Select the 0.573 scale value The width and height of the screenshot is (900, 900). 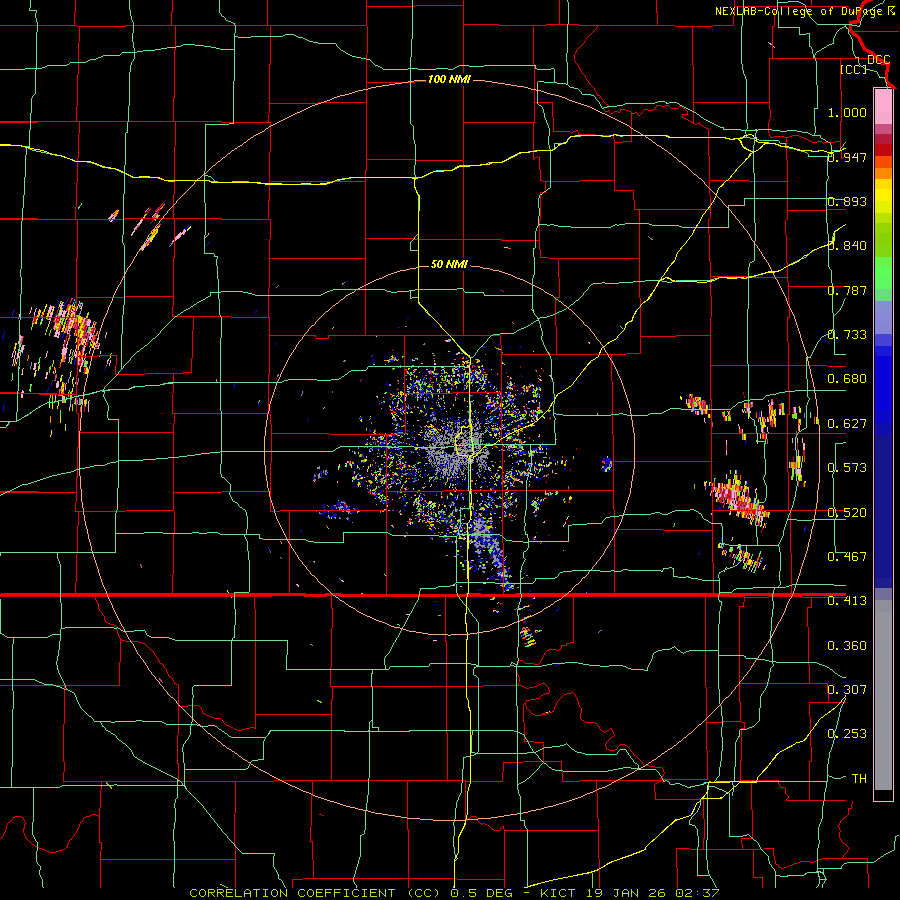pyautogui.click(x=847, y=468)
